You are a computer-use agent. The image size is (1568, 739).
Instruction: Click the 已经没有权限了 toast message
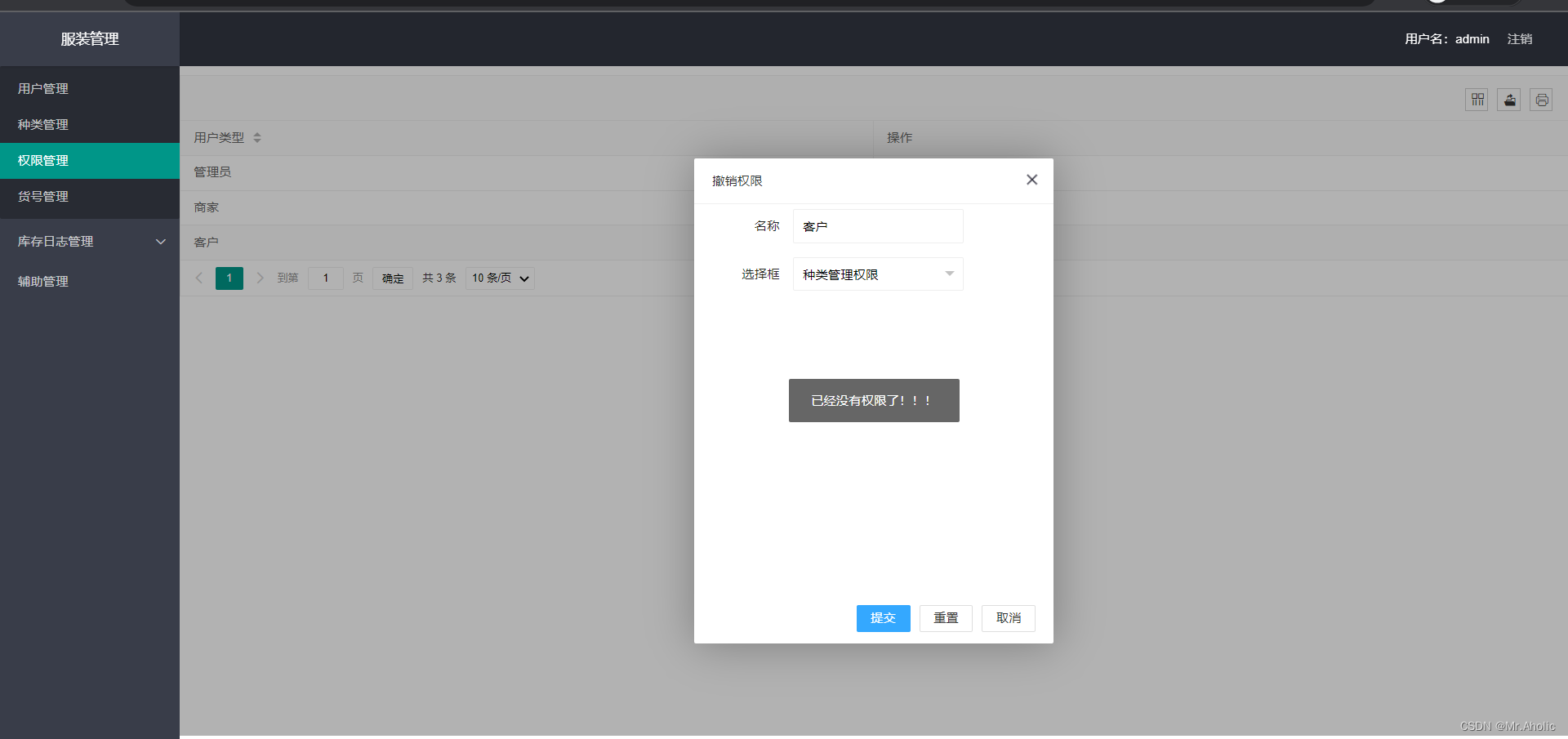tap(874, 400)
